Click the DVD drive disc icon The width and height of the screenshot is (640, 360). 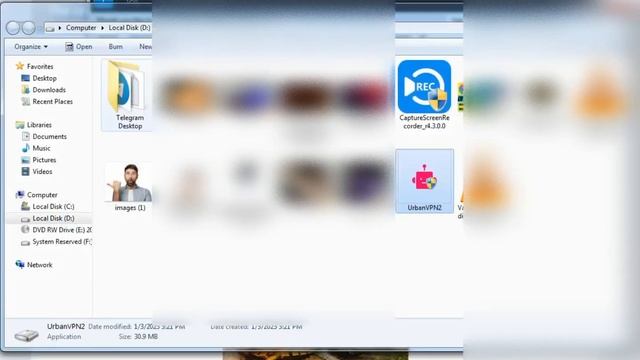(25, 230)
